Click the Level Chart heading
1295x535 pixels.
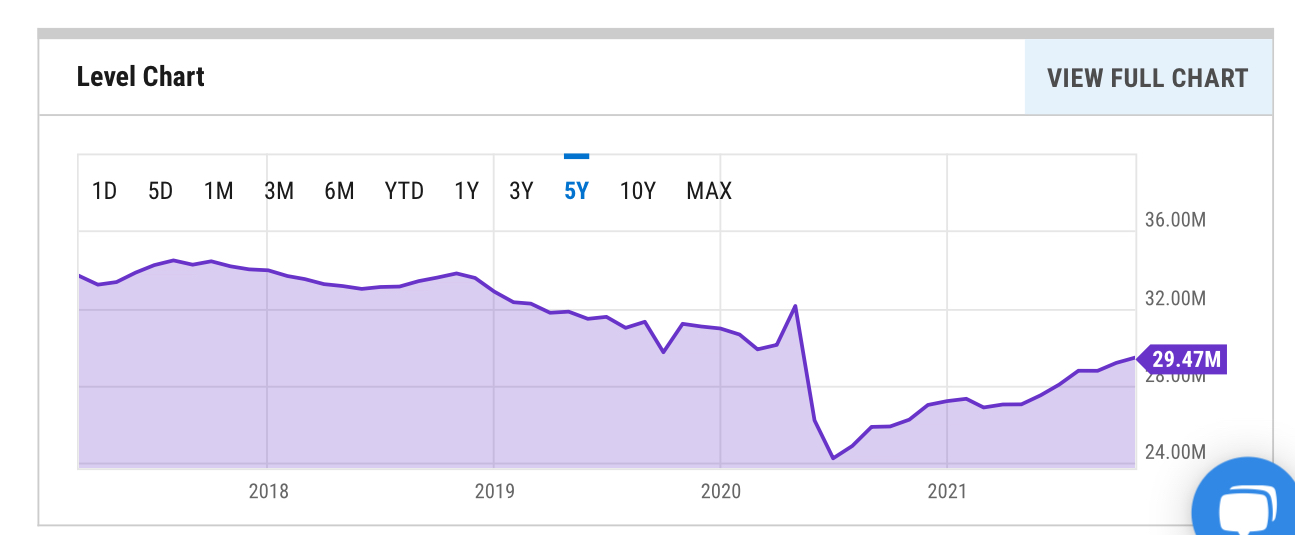141,77
